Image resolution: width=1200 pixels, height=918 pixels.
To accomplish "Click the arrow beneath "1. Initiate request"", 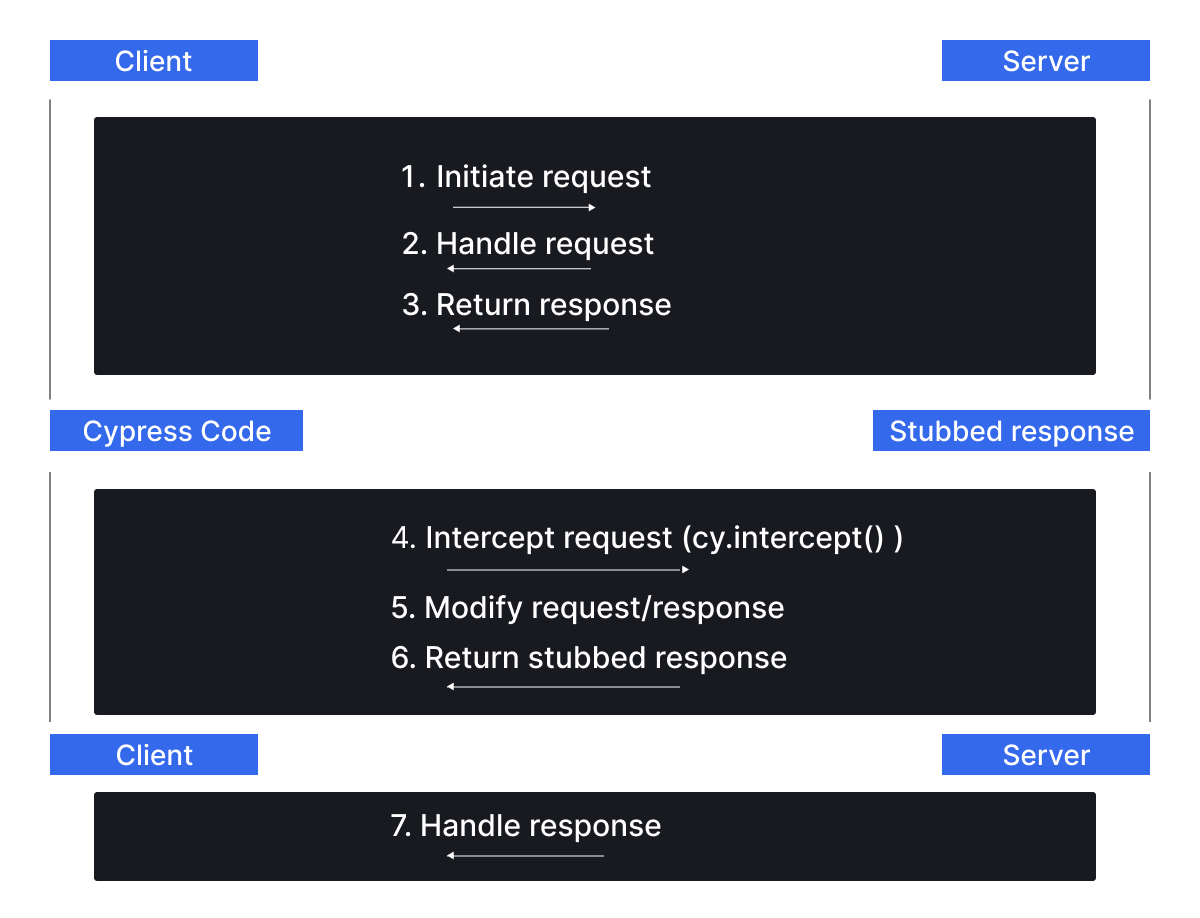I will click(x=524, y=207).
